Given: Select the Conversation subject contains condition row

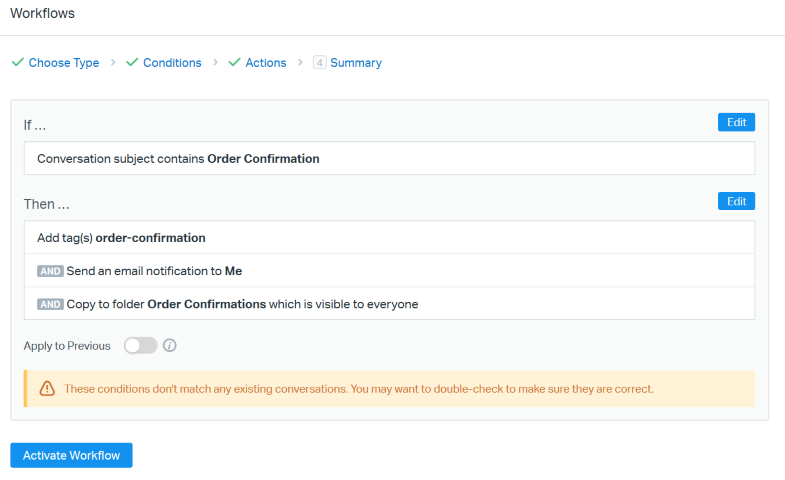Looking at the screenshot, I should click(388, 158).
